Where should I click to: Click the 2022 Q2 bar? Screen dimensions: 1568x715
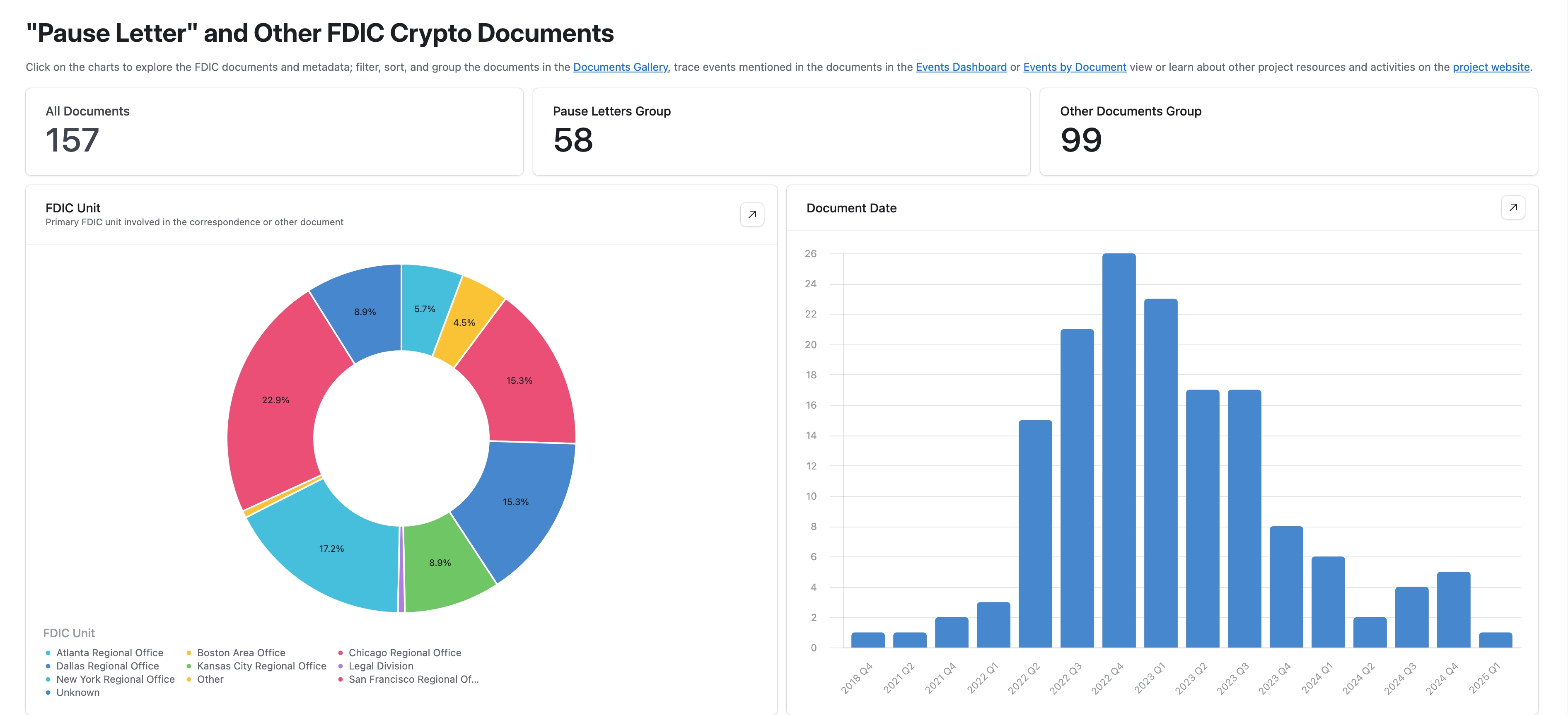point(1035,534)
